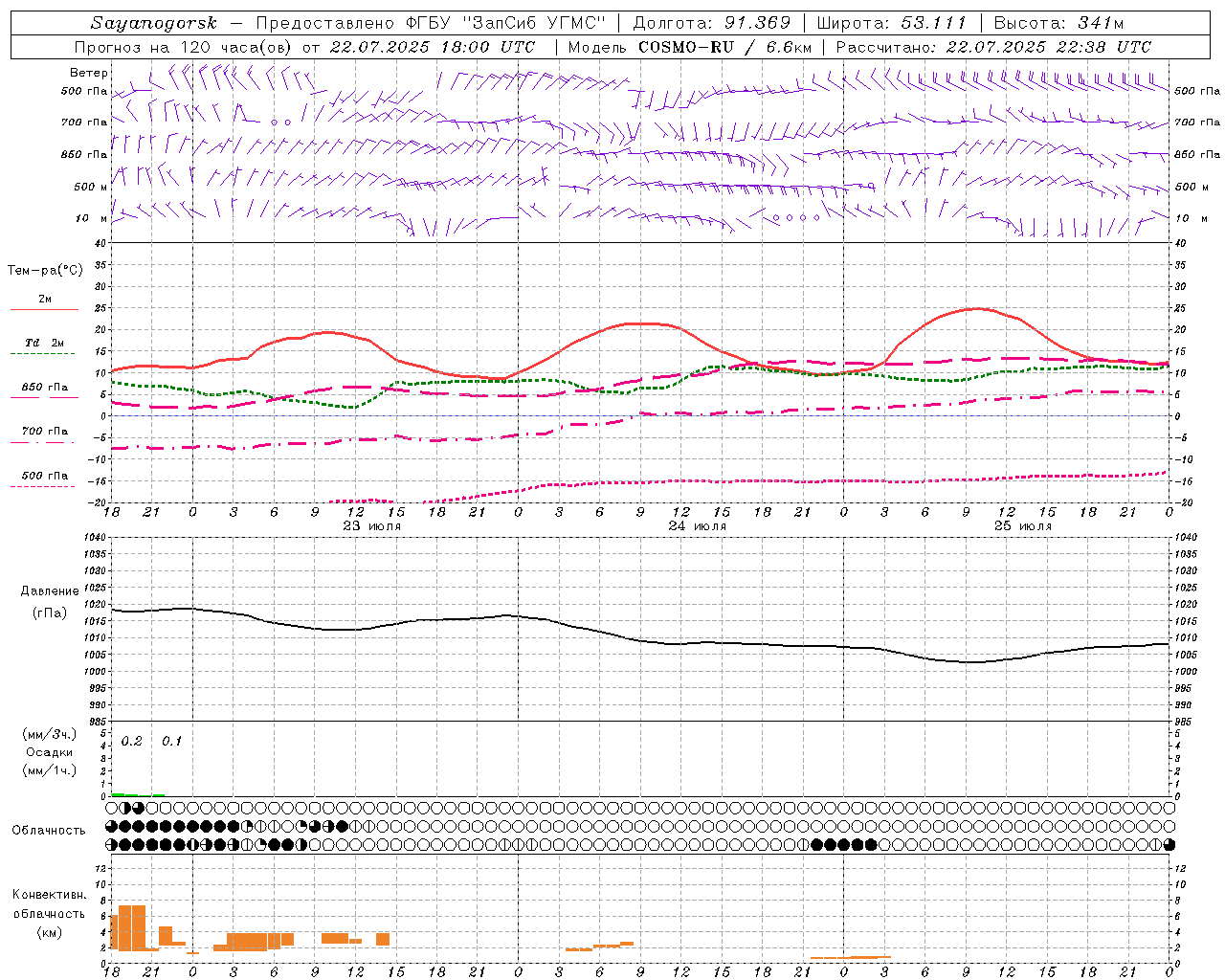Click the '2м' temperature legend entry
This screenshot has width=1225, height=980.
click(x=45, y=300)
